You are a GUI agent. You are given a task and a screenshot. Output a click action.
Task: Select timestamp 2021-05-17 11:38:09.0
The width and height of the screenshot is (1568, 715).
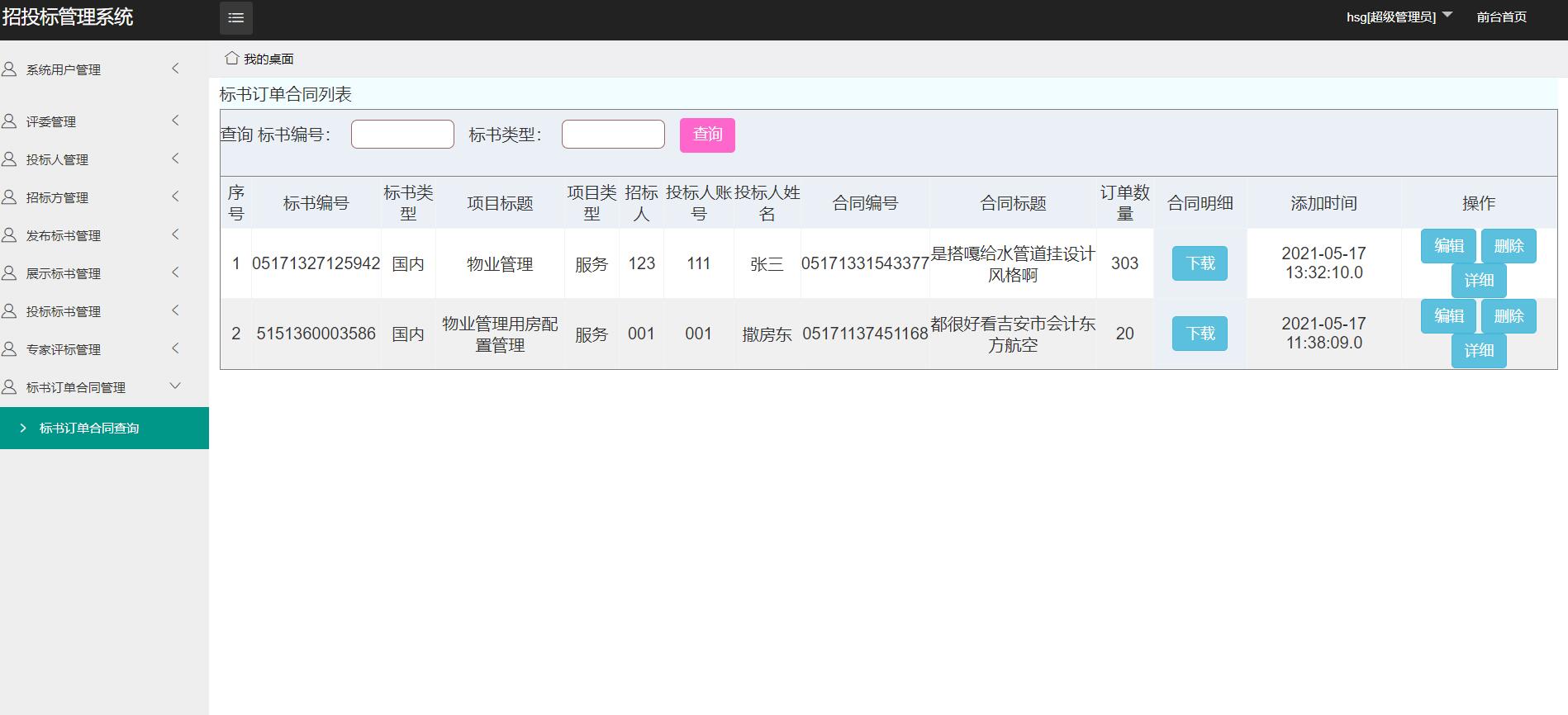click(x=1323, y=334)
